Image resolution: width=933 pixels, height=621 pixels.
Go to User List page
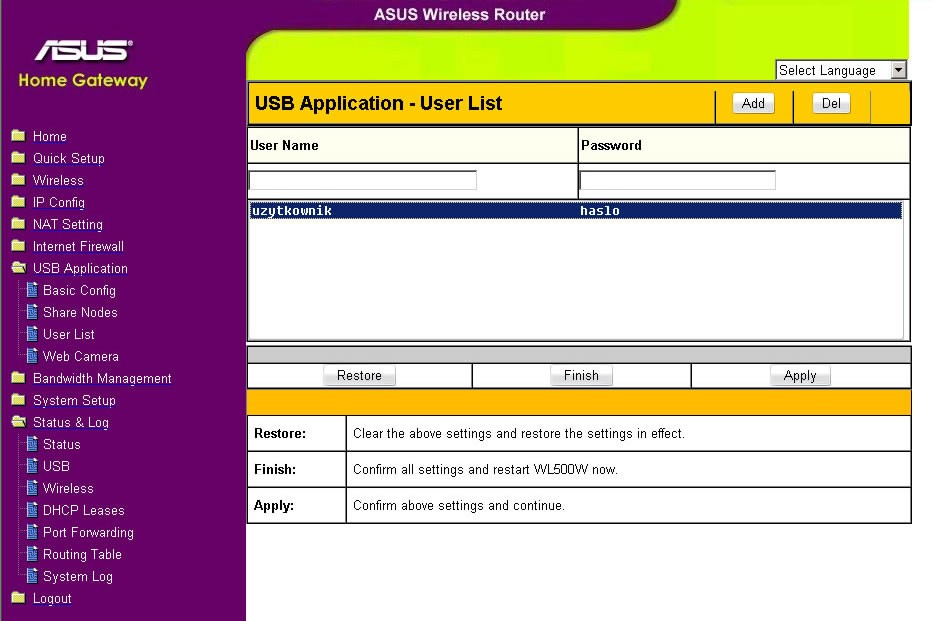pos(69,334)
